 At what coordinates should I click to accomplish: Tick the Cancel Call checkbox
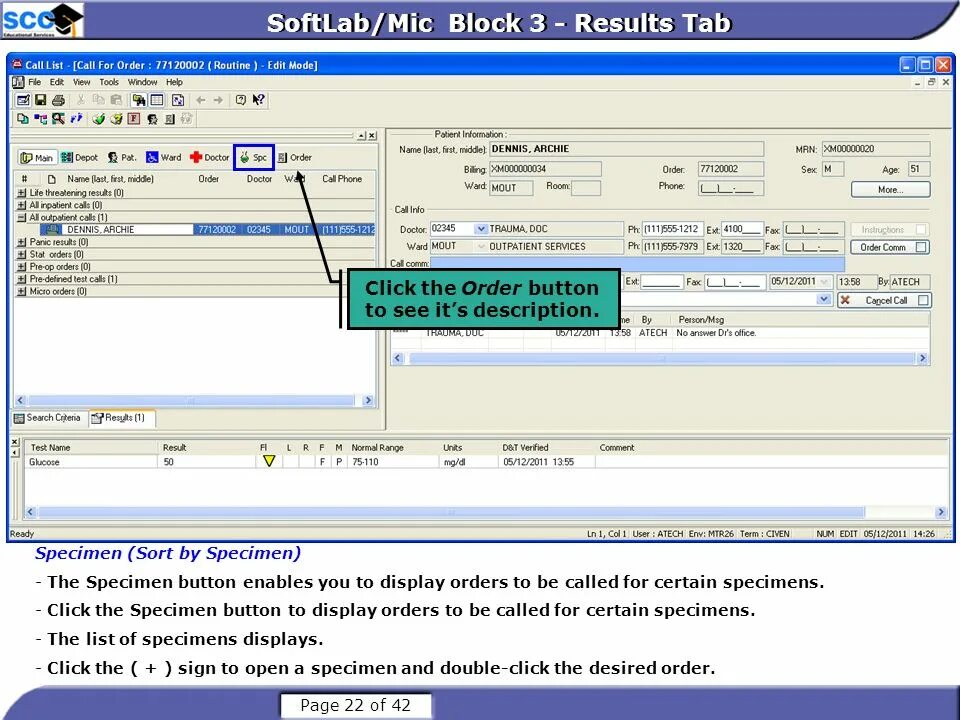pyautogui.click(x=923, y=300)
